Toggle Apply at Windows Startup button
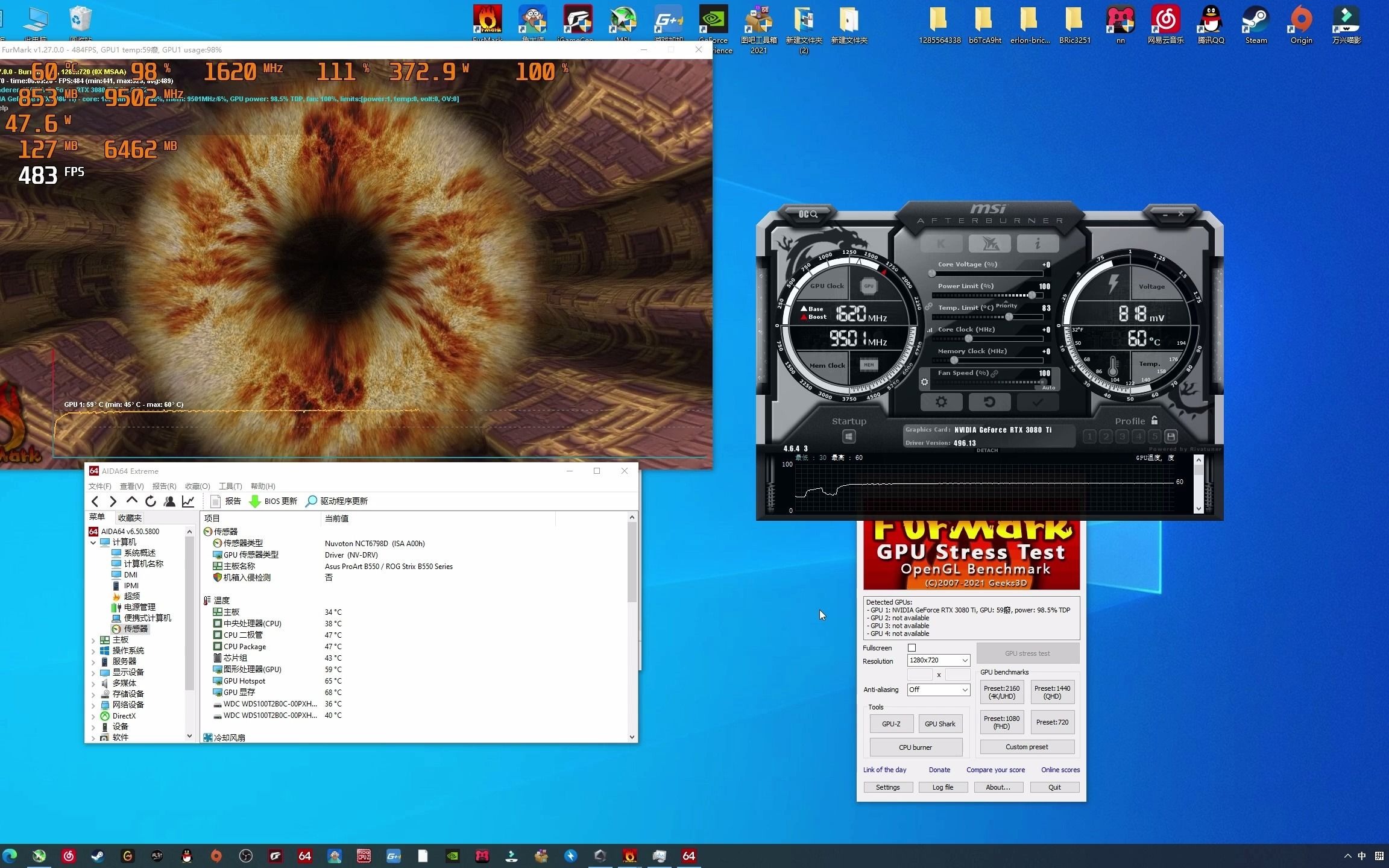 [849, 436]
